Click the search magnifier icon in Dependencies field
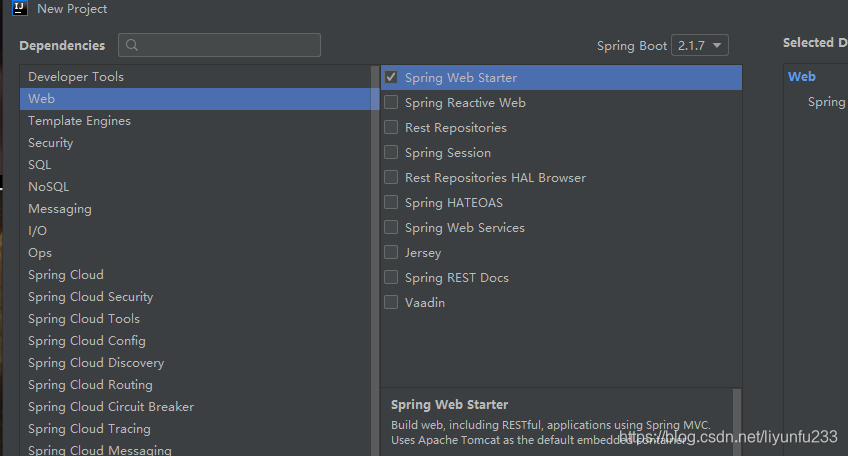848x456 pixels. (131, 45)
